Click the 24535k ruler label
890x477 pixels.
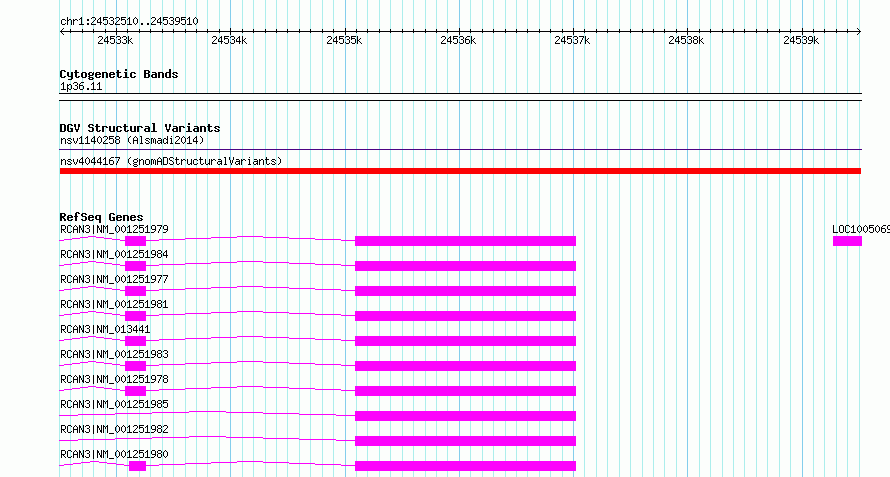pyautogui.click(x=344, y=40)
